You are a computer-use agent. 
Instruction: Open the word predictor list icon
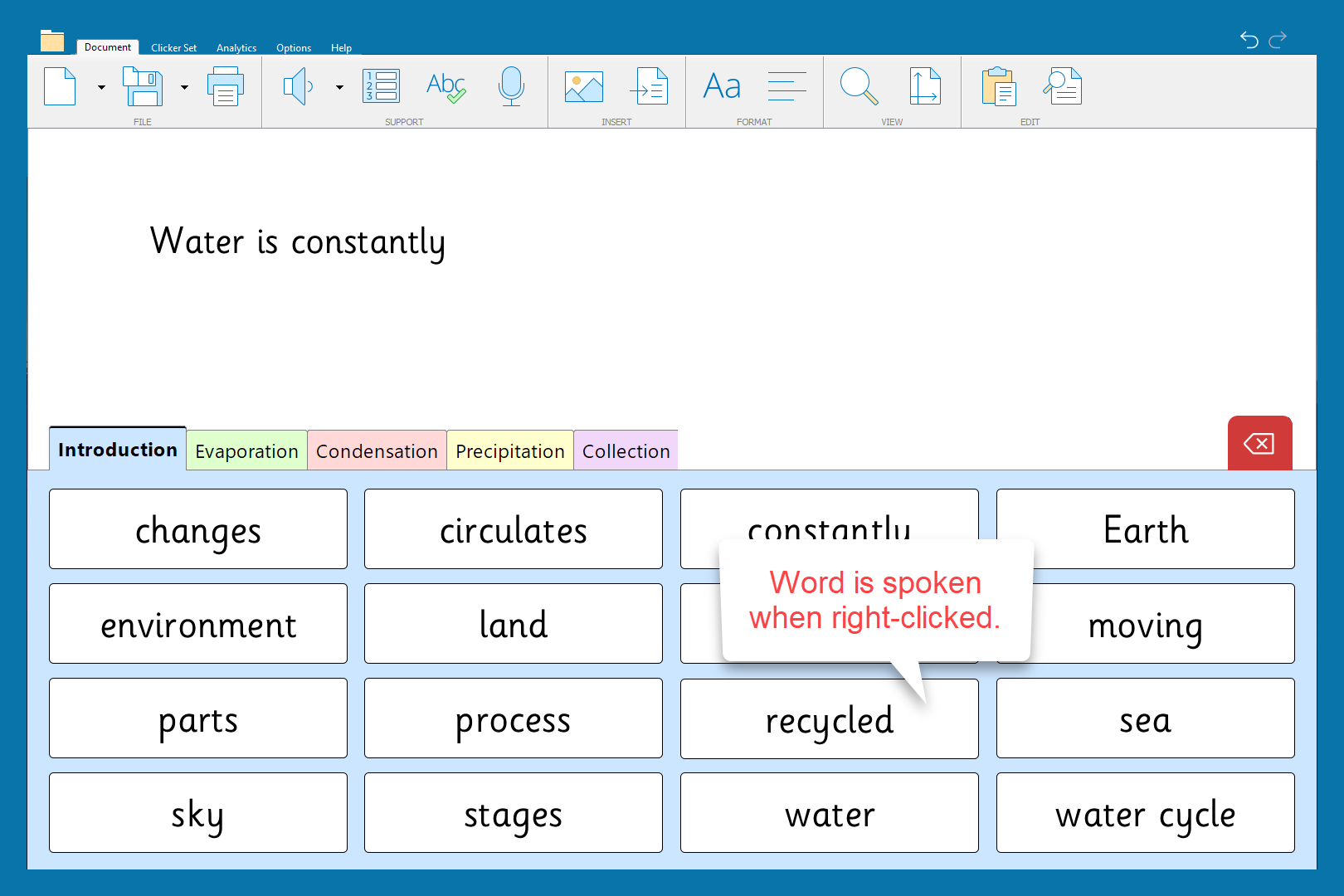tap(382, 86)
